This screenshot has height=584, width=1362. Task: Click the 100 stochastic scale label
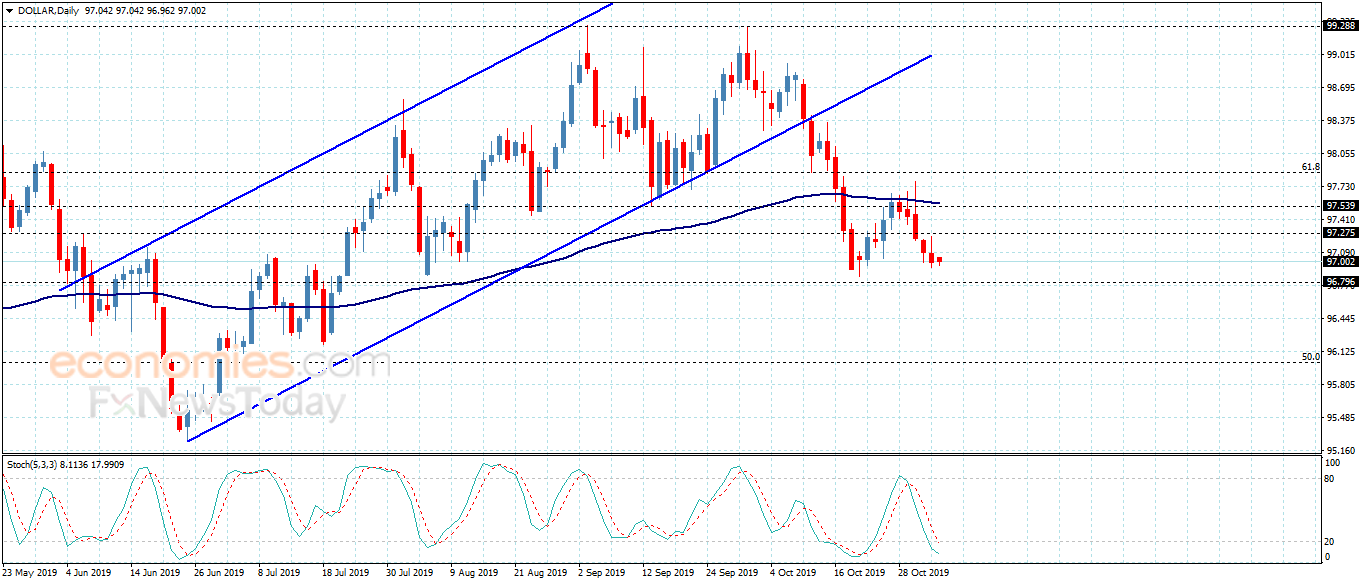[1332, 465]
